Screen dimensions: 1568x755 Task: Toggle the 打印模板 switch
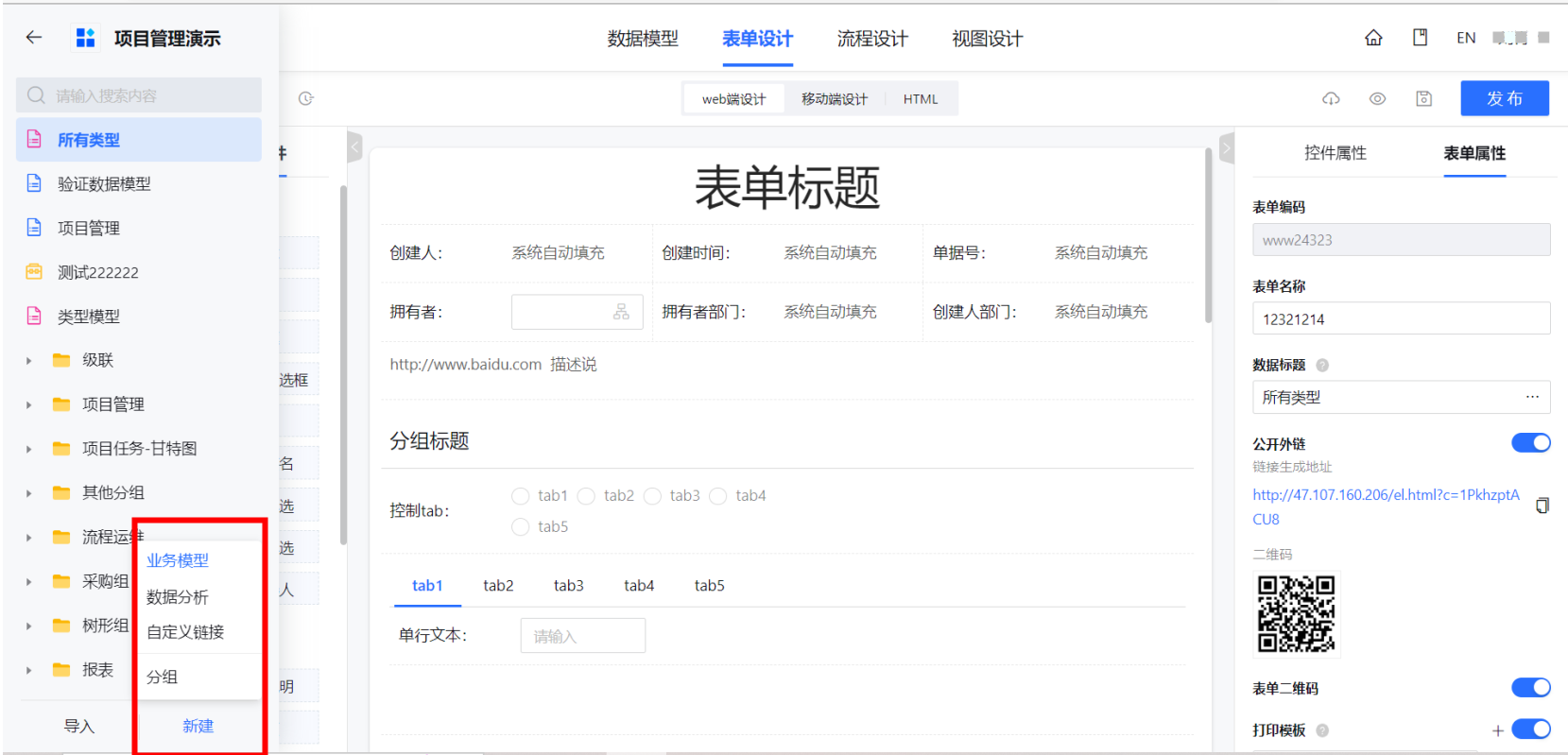[1530, 729]
